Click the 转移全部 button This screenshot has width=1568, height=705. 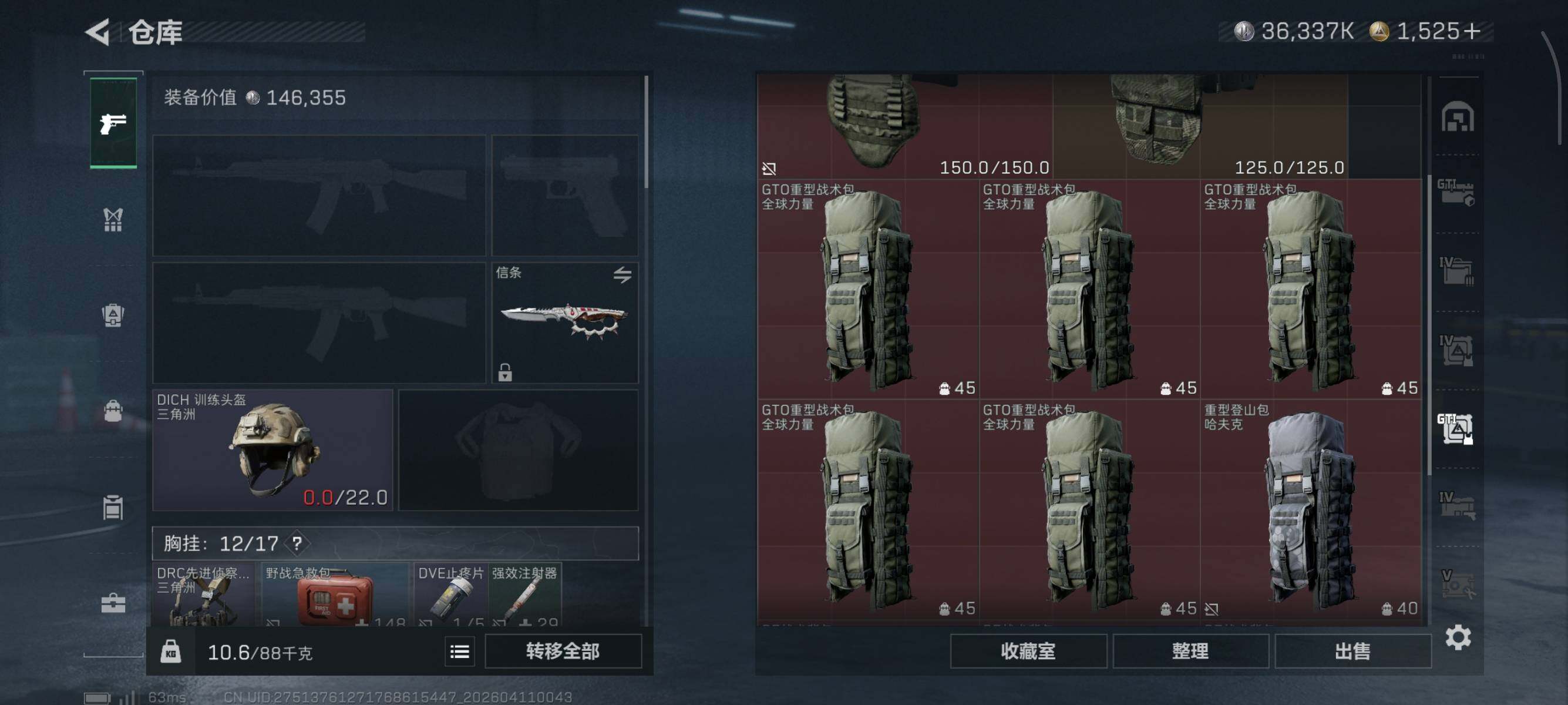pyautogui.click(x=563, y=652)
